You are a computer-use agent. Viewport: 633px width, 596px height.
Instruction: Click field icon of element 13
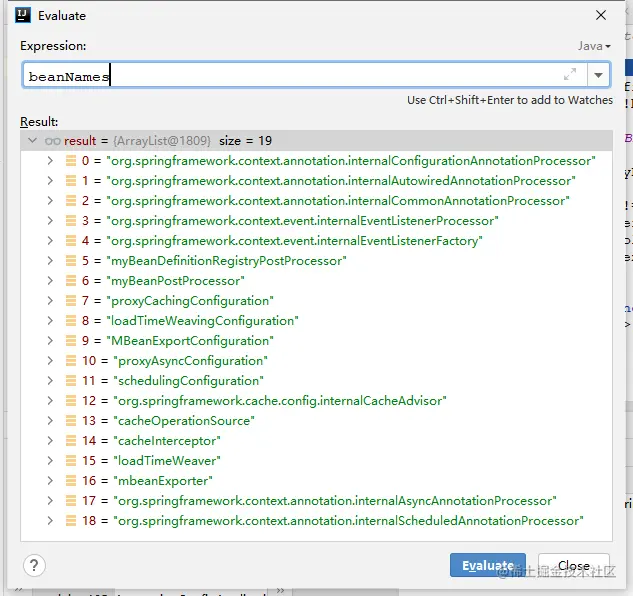click(x=71, y=420)
